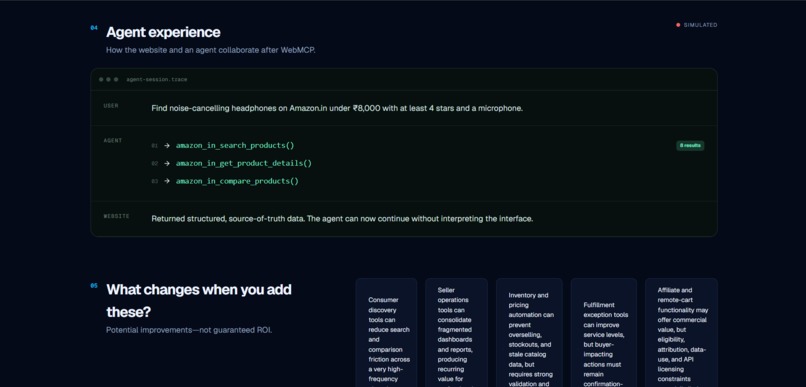Click the WEBSITE row label

coord(116,216)
